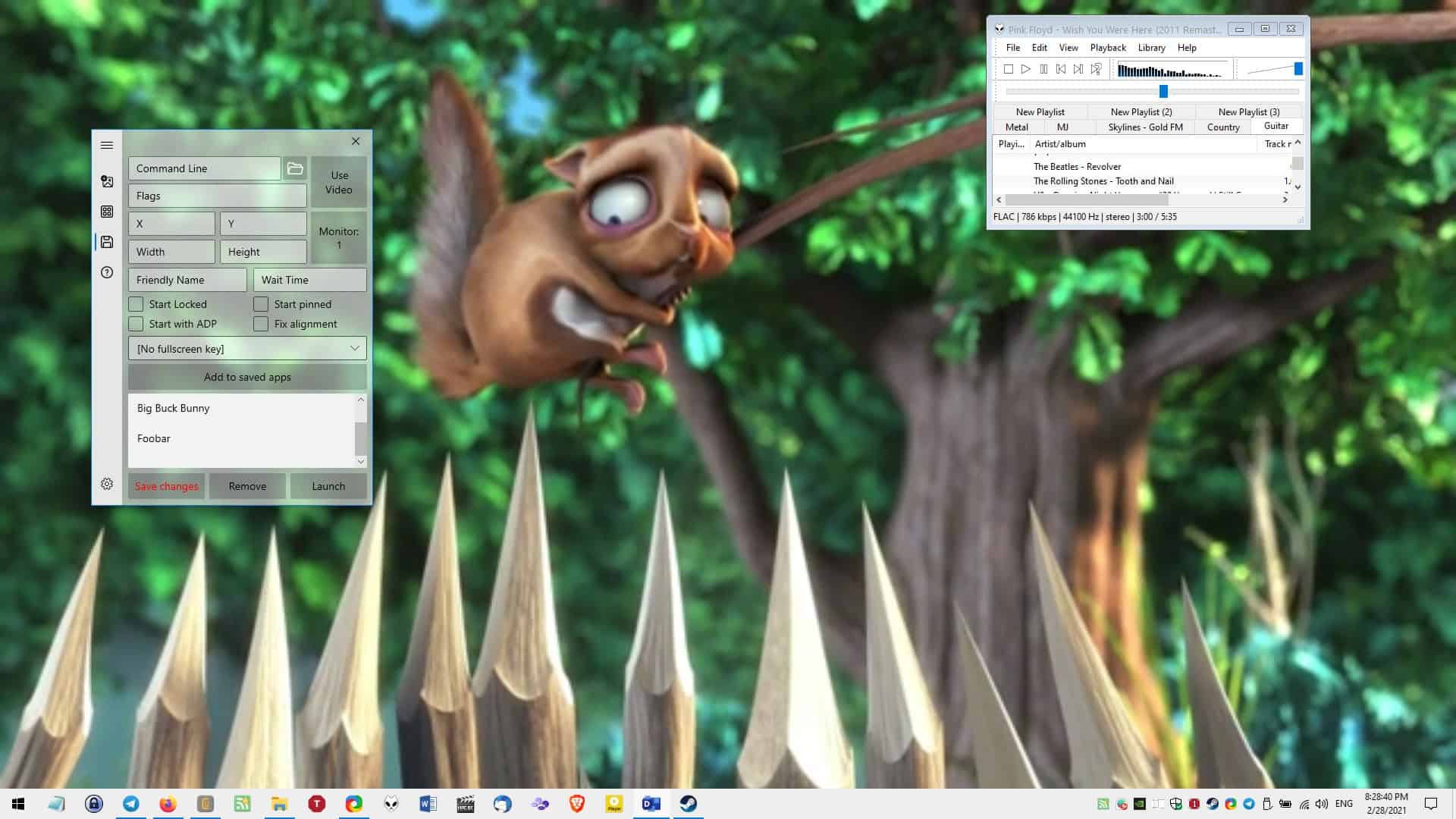Screen dimensions: 1456x819
Task: Select the Metal playlist tab
Action: click(1016, 127)
